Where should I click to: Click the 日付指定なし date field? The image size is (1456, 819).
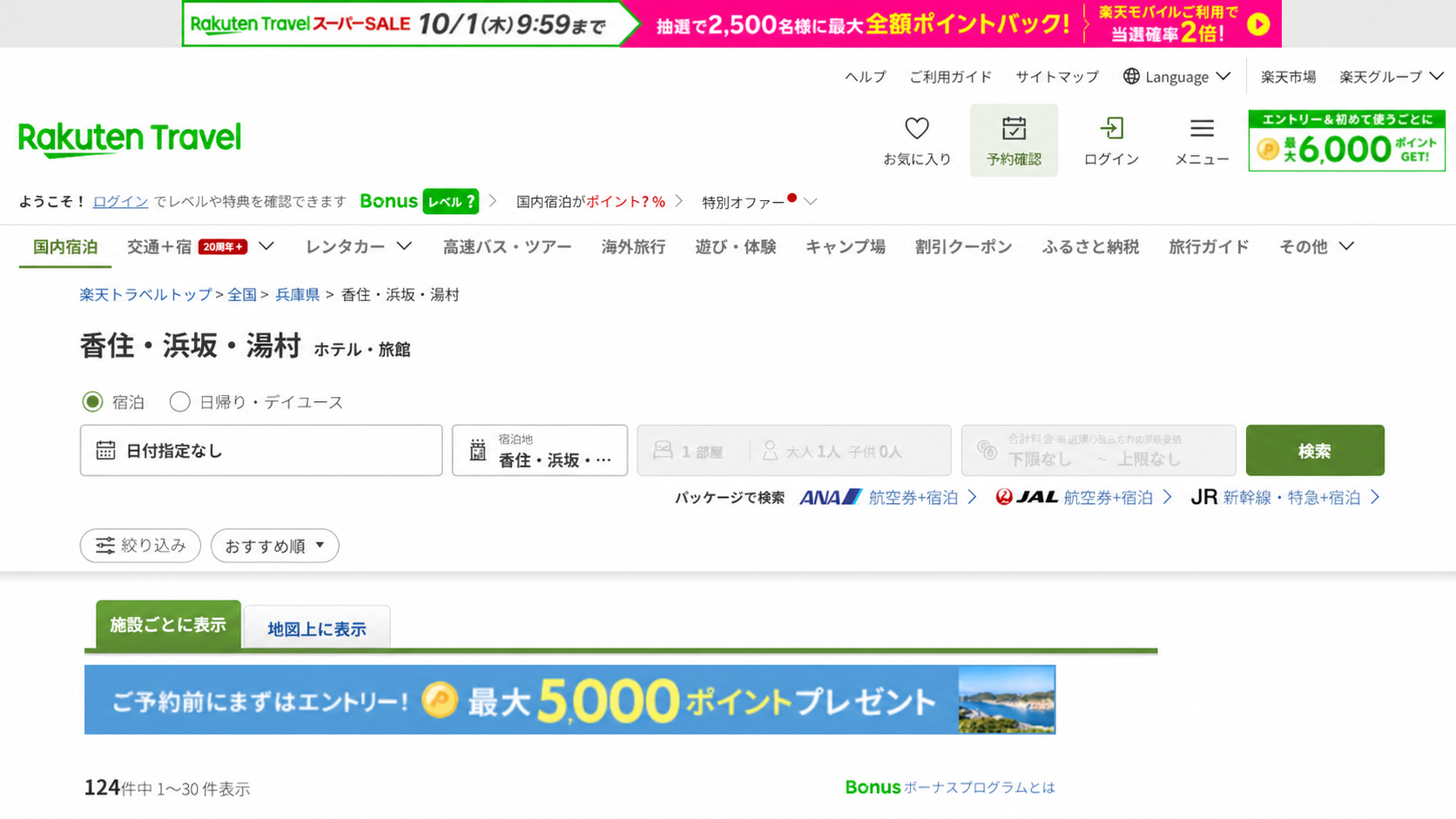point(261,450)
